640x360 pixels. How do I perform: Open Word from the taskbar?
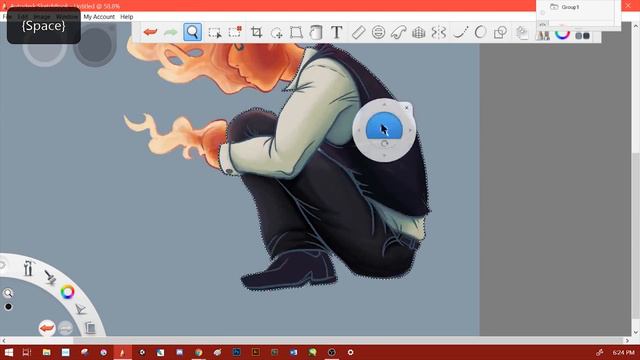click(x=293, y=352)
